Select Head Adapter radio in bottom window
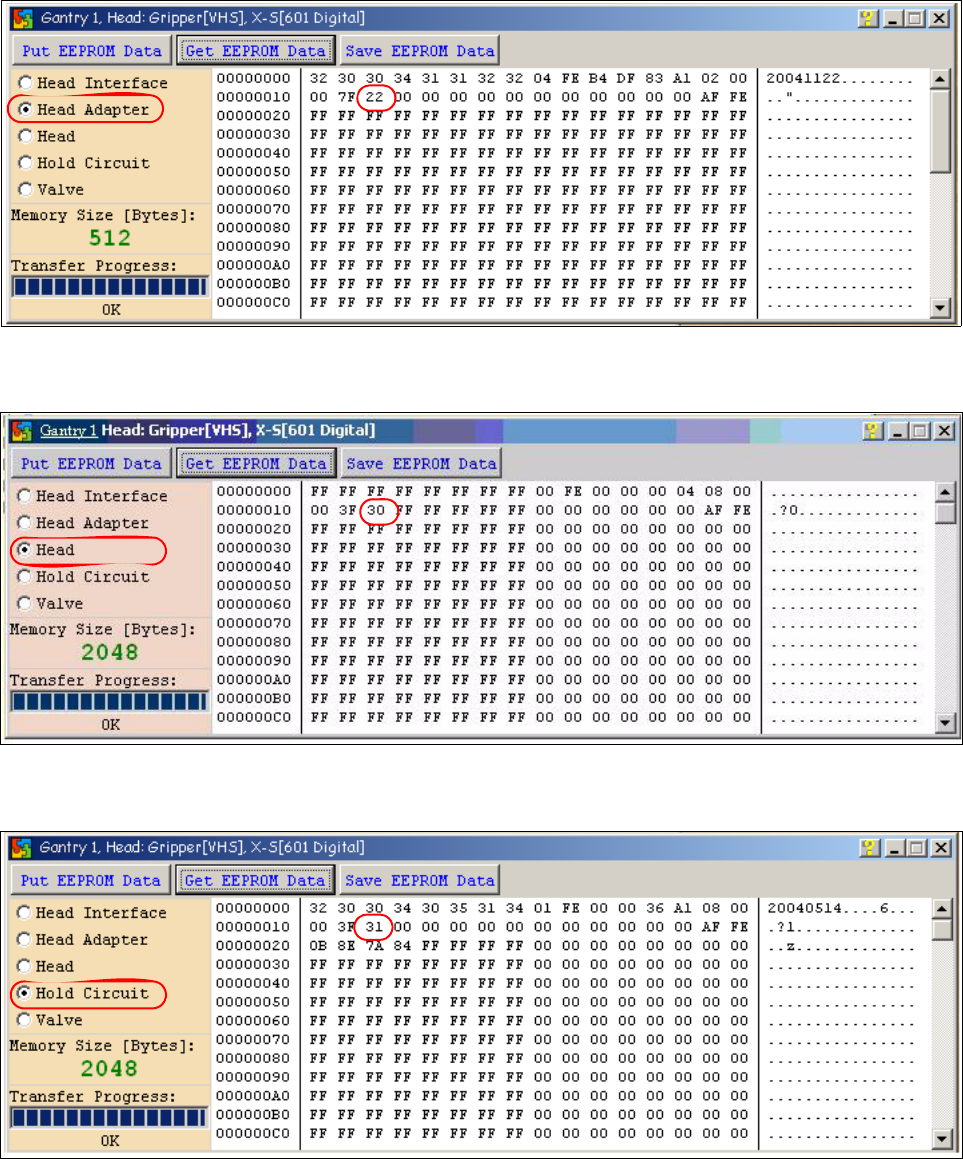The width and height of the screenshot is (963, 1159). 24,939
